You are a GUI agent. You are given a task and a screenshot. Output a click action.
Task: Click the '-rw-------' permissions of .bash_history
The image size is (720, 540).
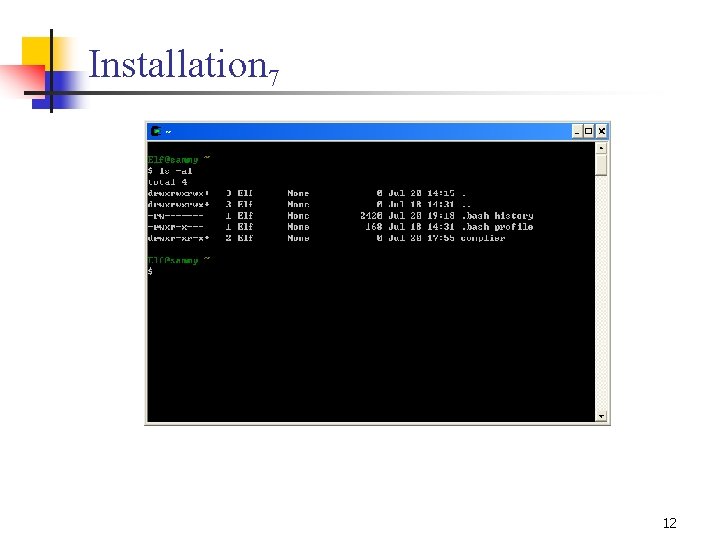click(175, 215)
